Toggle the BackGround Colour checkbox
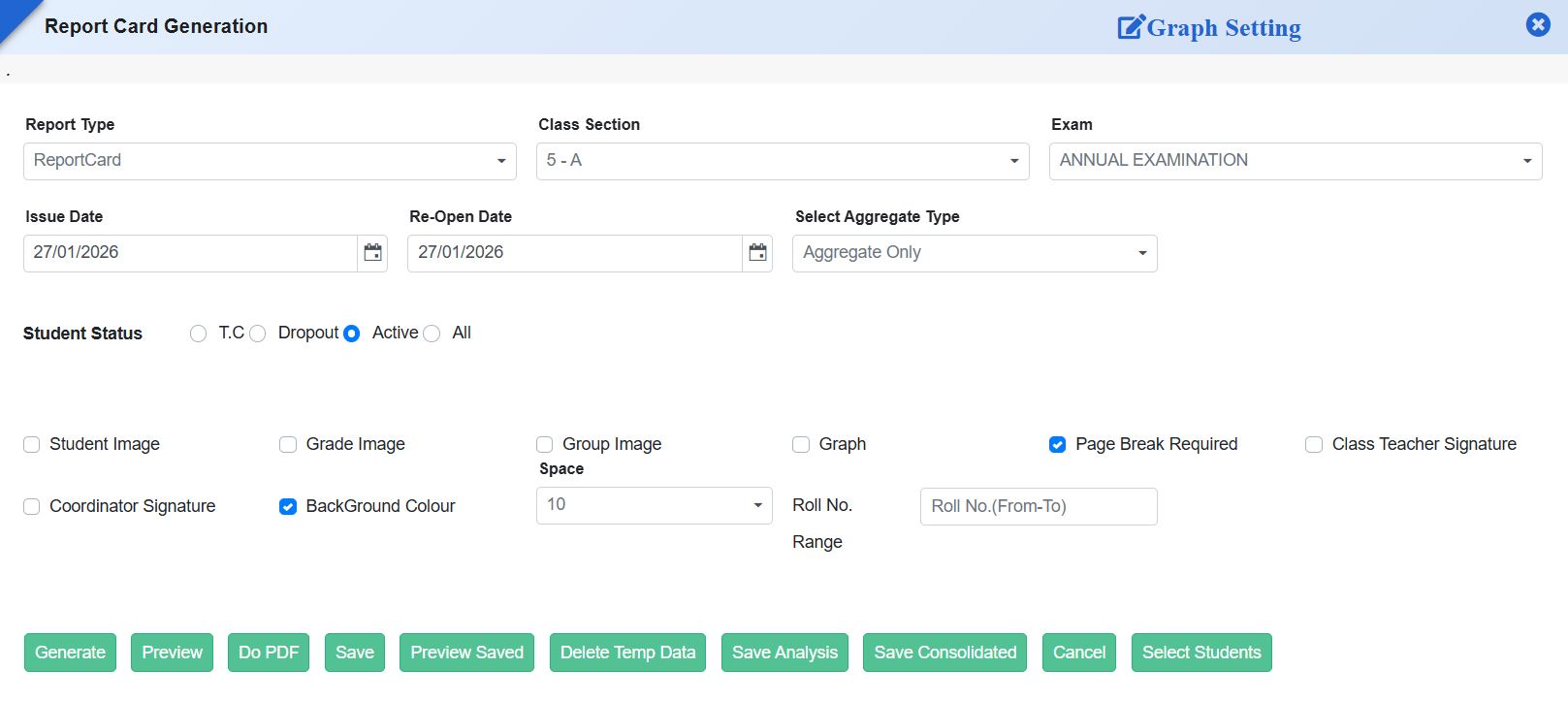Viewport: 1568px width, 701px height. [x=288, y=507]
